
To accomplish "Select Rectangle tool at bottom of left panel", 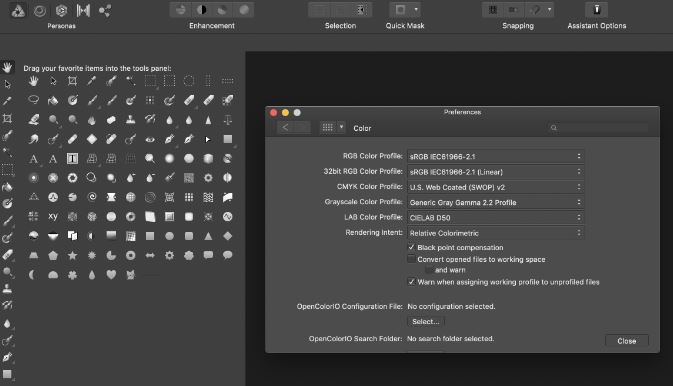I will 7,374.
